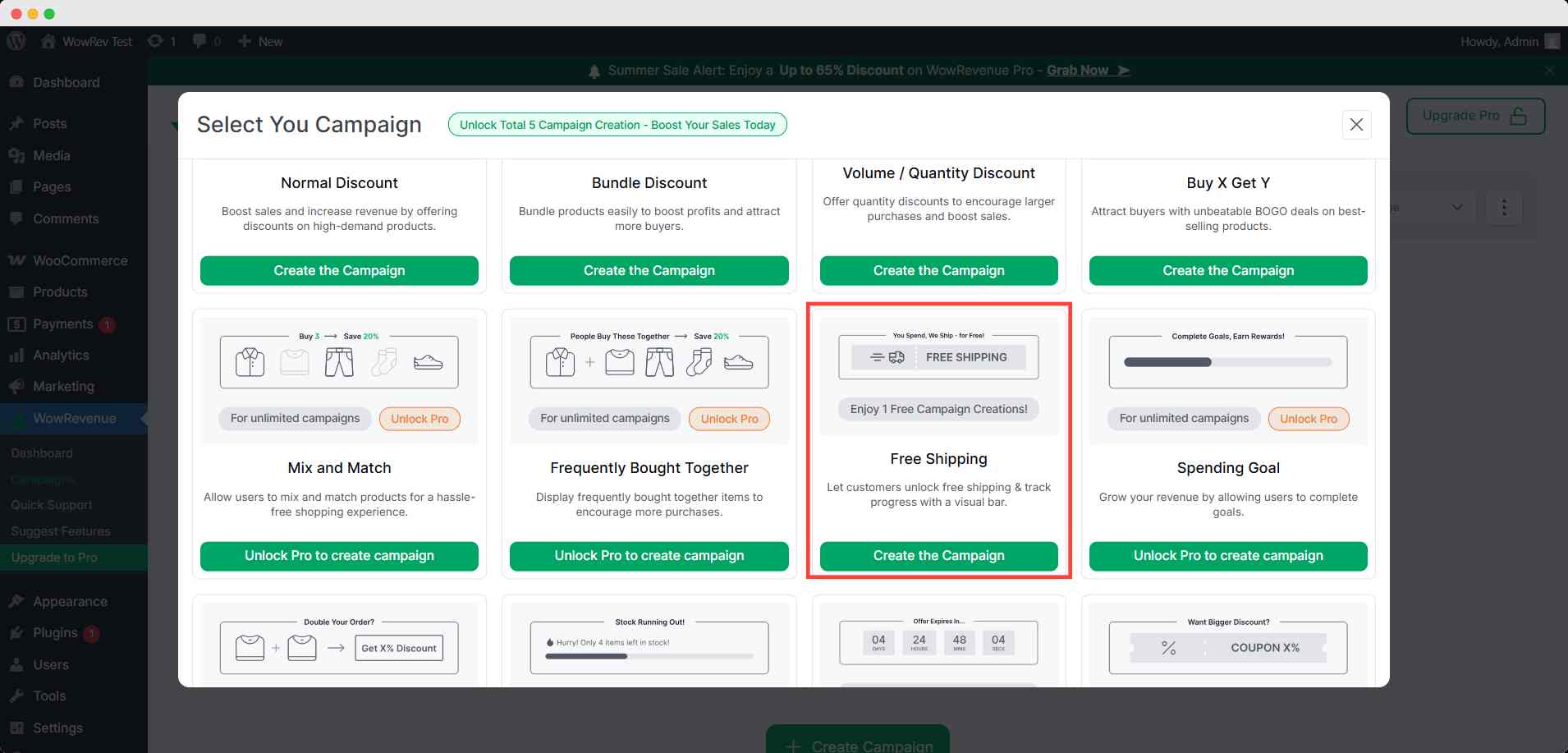Click Unlock Total 5 Campaign Creation badge

point(617,125)
